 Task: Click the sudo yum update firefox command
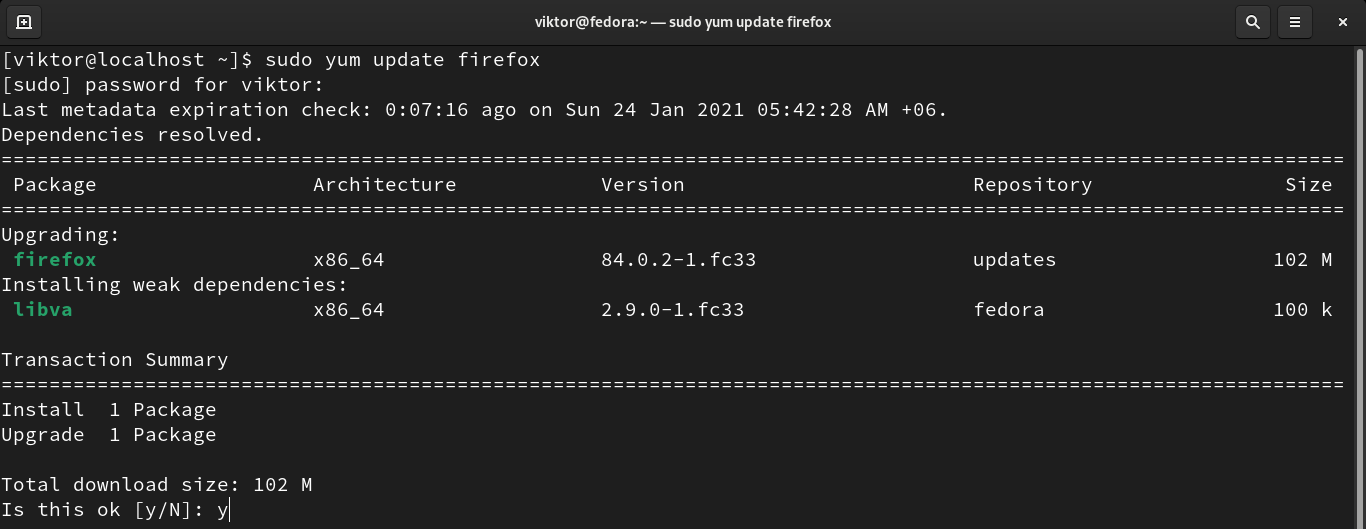[x=402, y=60]
